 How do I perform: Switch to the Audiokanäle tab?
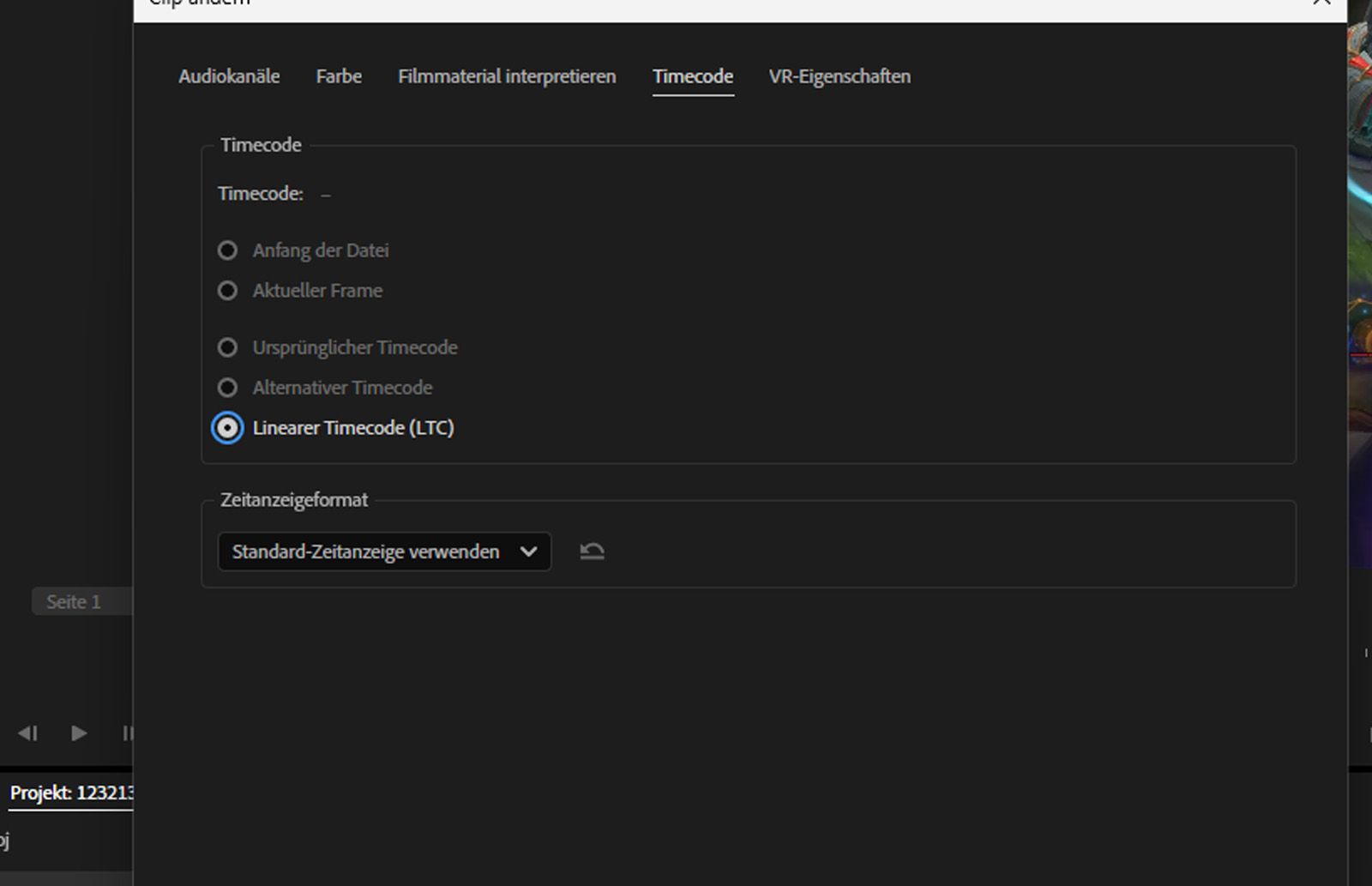(229, 76)
